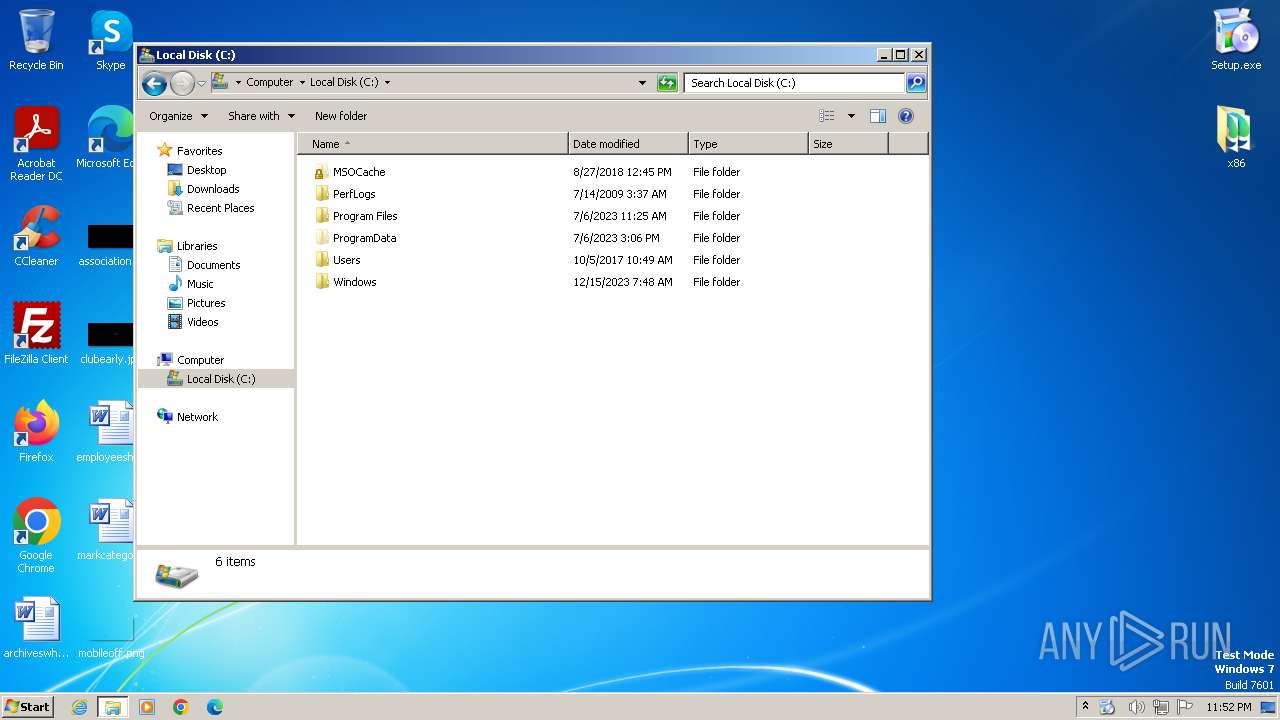Sort by the Type column header
1280x720 pixels.
[748, 144]
